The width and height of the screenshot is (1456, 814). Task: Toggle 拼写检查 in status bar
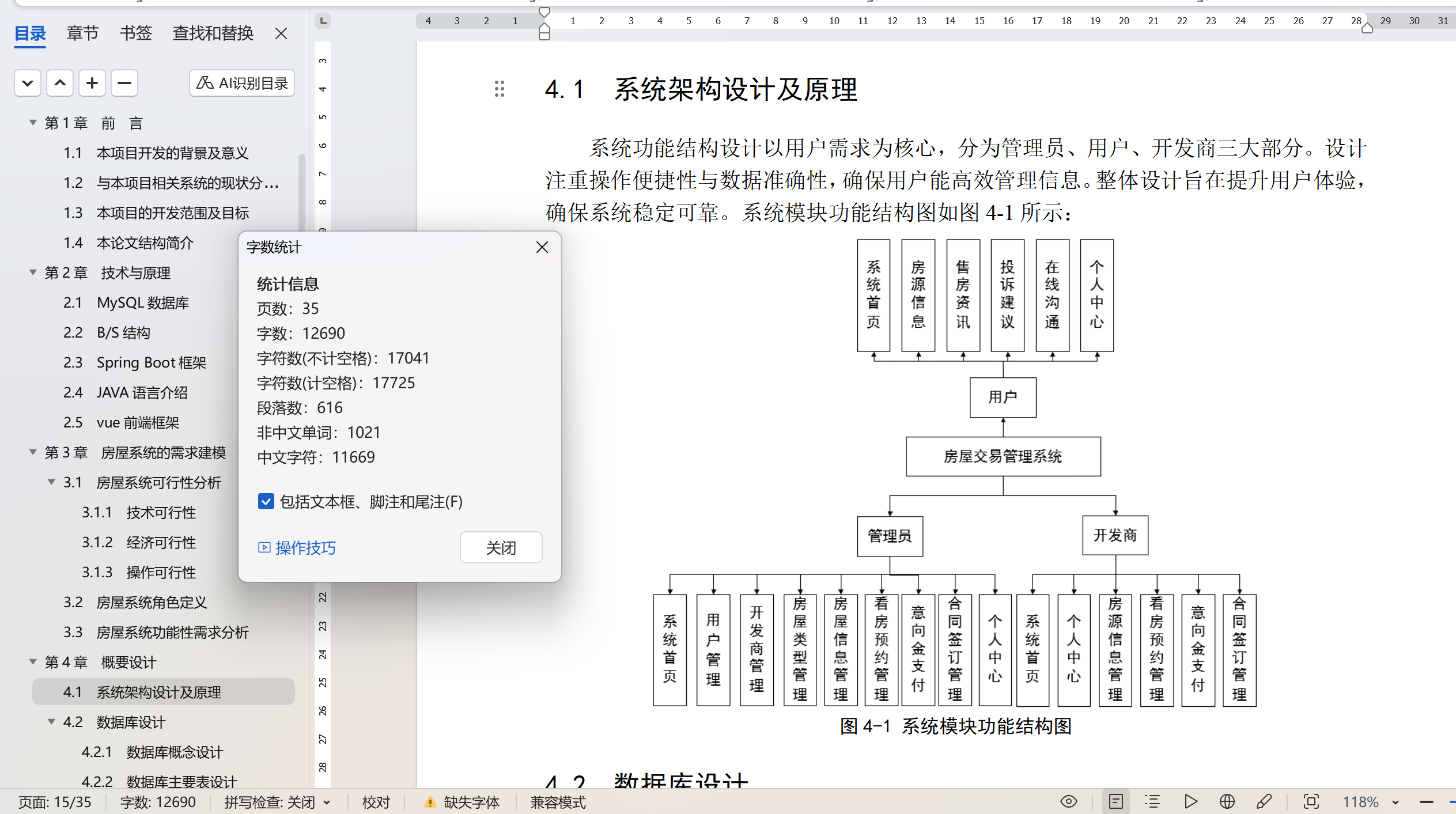[270, 802]
